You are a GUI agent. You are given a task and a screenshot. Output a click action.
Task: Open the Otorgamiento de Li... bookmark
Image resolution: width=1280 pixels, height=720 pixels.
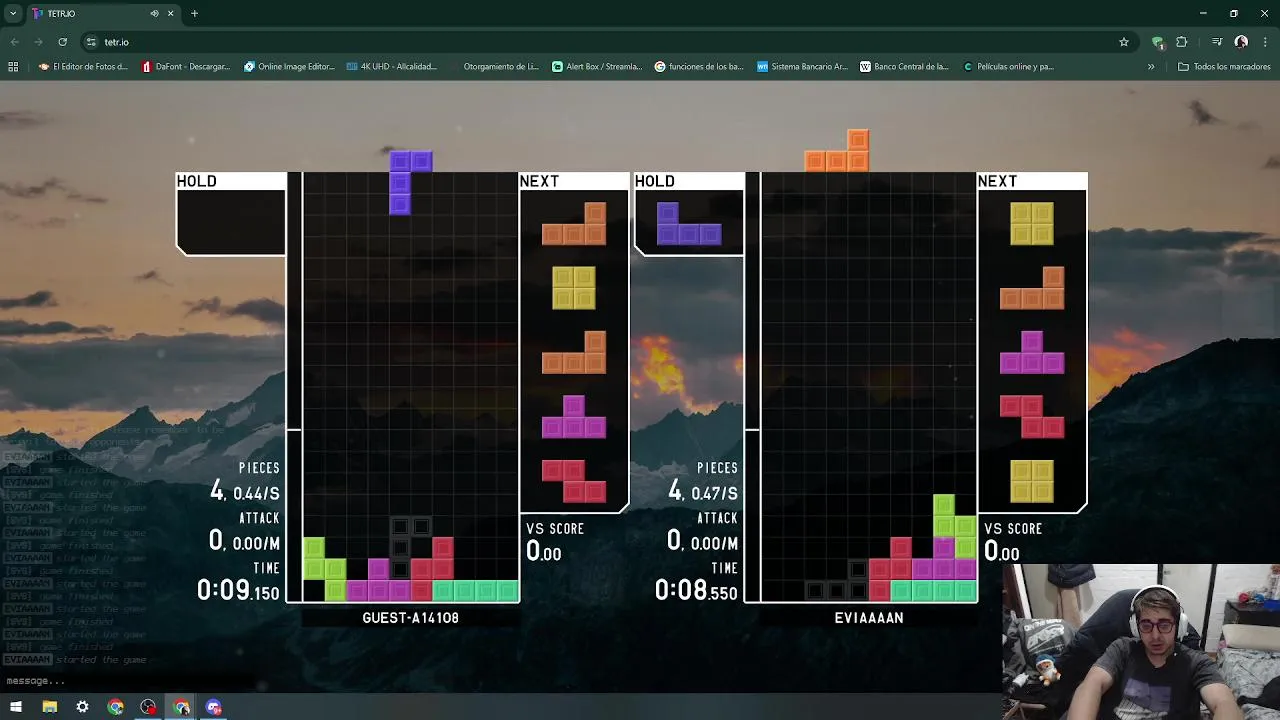click(495, 67)
